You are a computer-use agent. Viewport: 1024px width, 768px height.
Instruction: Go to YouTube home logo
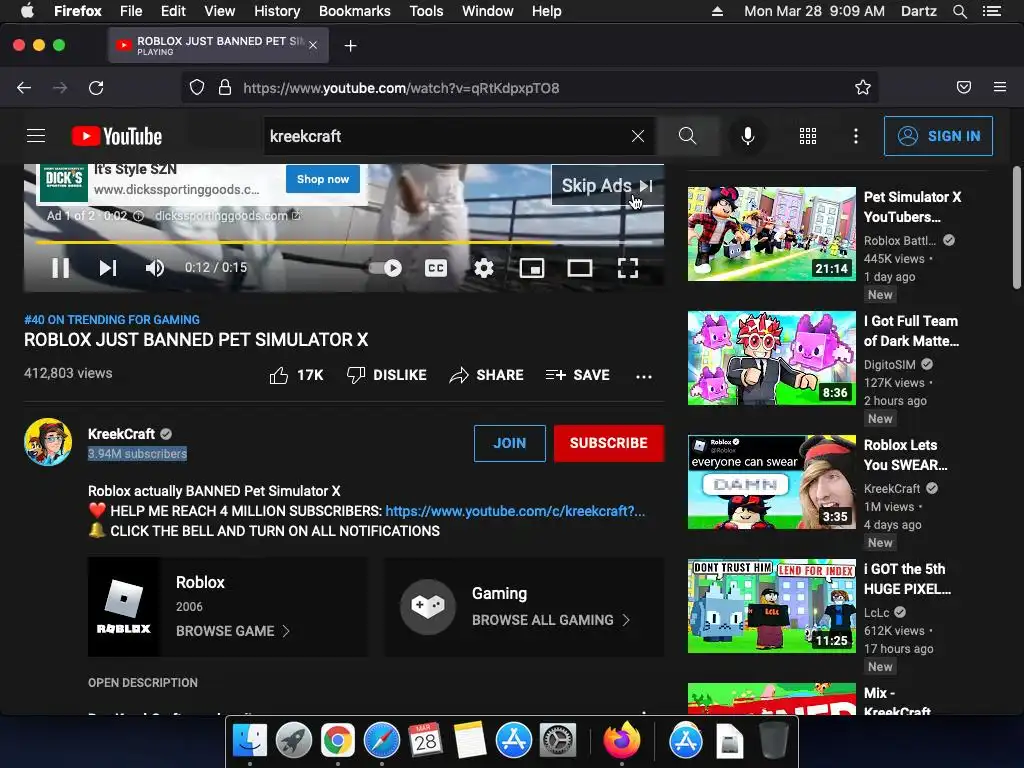[116, 136]
